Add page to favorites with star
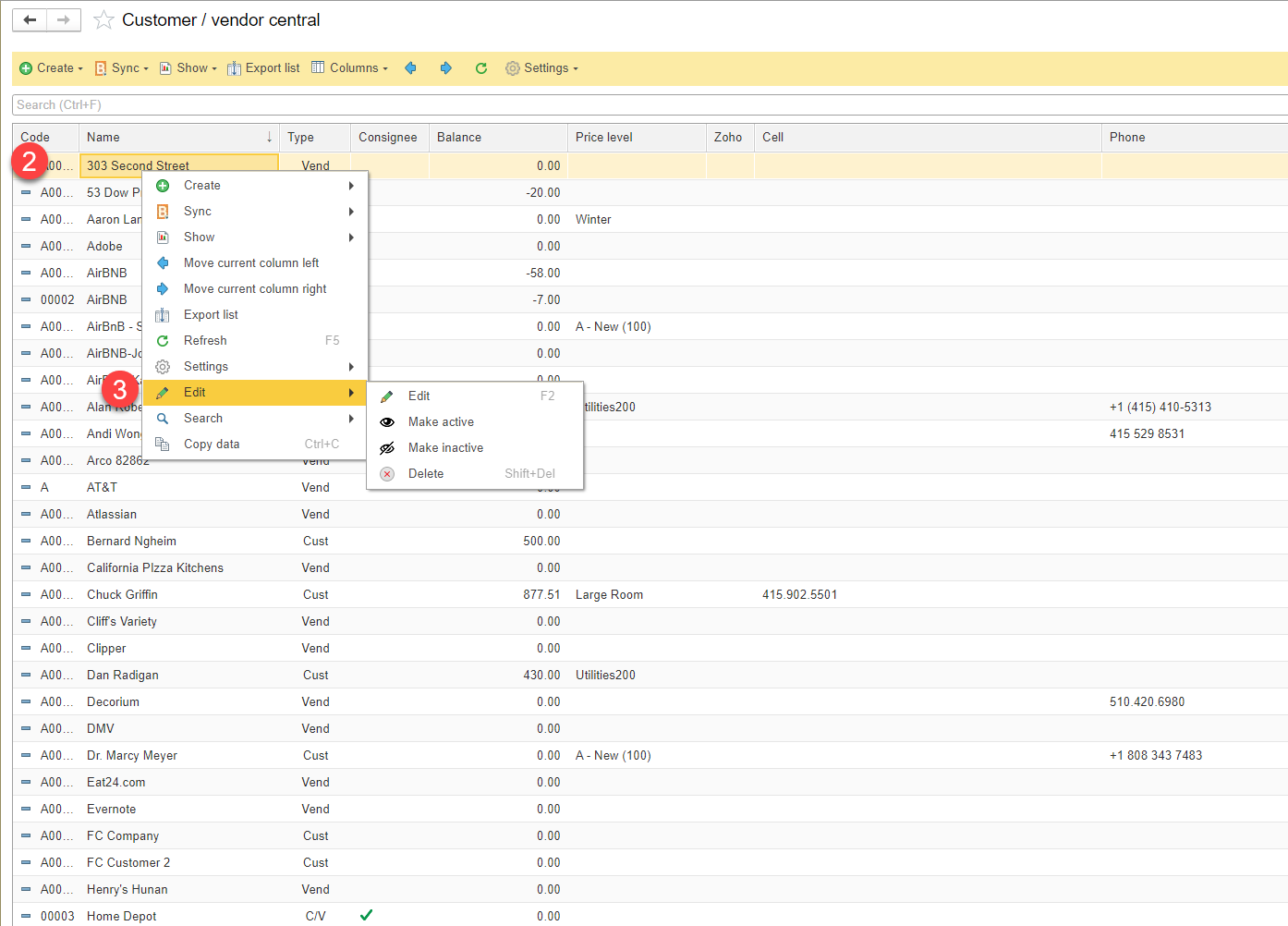 point(103,19)
